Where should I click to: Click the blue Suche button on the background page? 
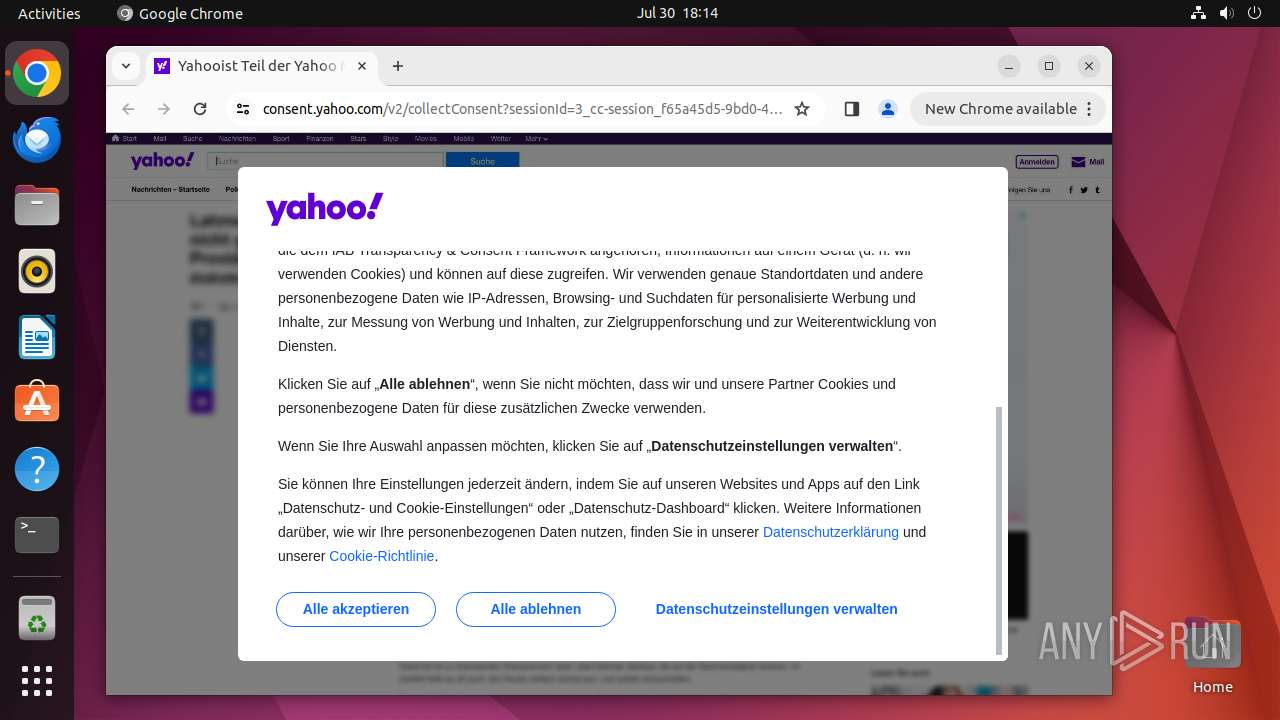pyautogui.click(x=482, y=161)
